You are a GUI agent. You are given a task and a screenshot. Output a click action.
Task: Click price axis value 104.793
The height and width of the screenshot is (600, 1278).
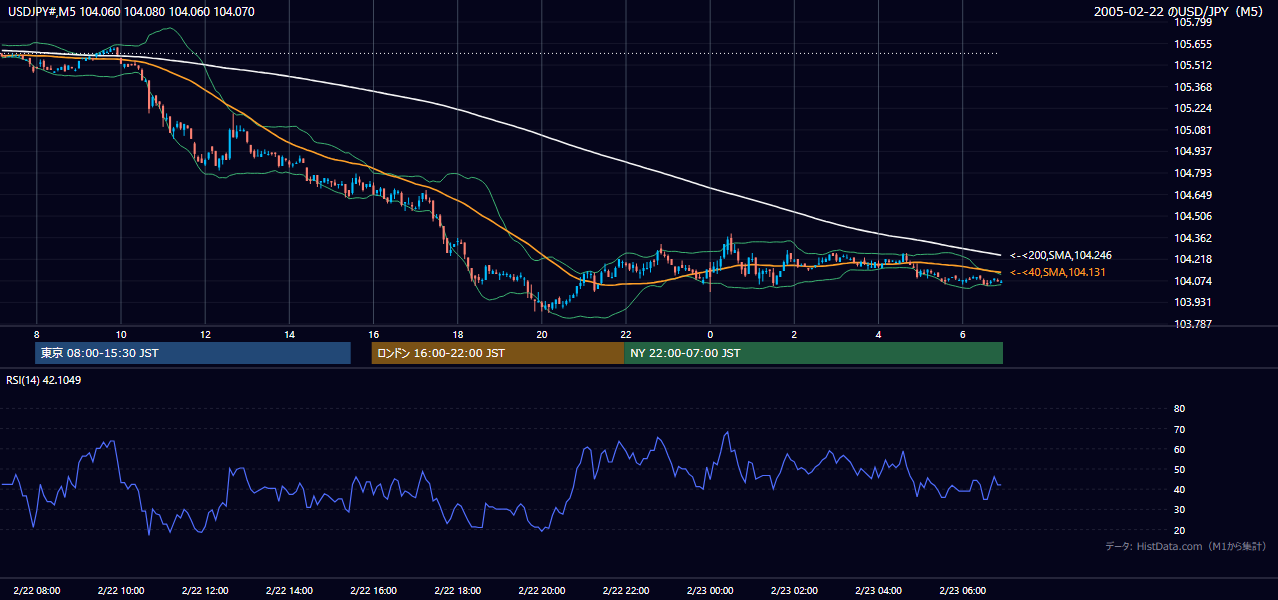(x=1193, y=173)
